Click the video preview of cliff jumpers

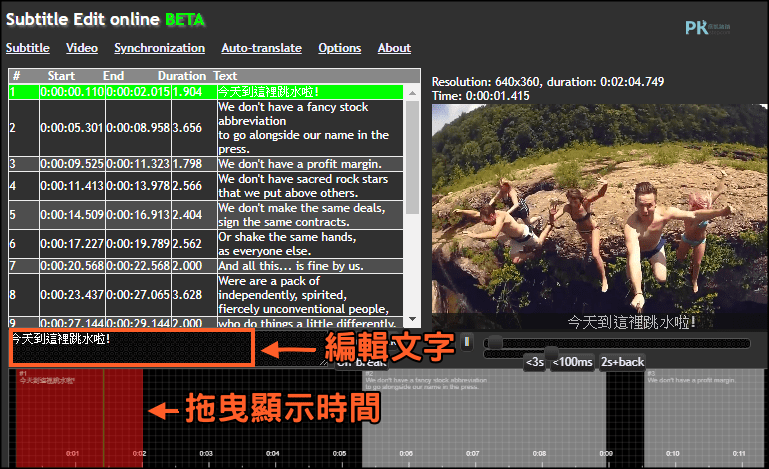coord(599,216)
